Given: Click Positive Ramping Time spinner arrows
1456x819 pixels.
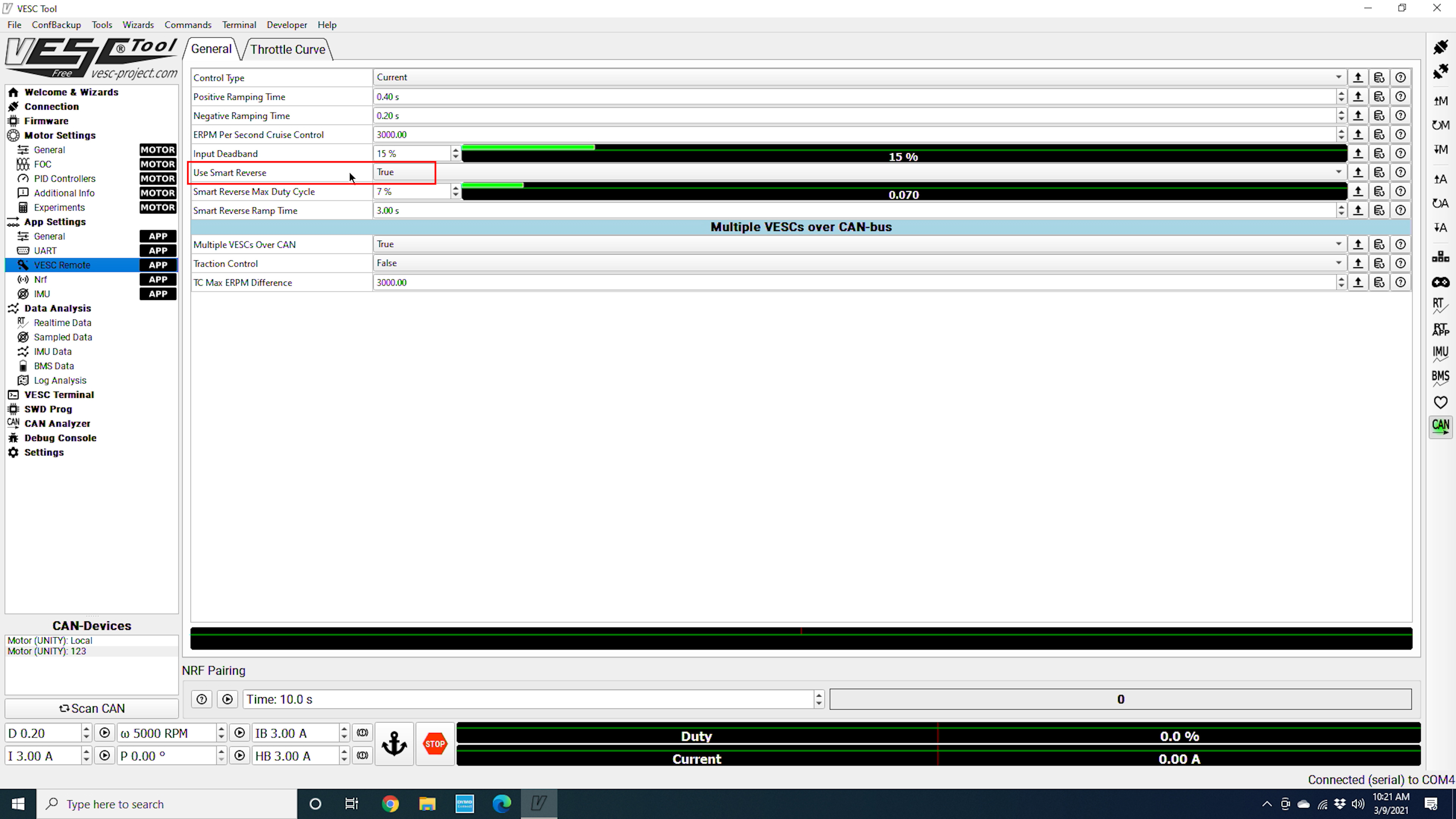Looking at the screenshot, I should (1341, 97).
